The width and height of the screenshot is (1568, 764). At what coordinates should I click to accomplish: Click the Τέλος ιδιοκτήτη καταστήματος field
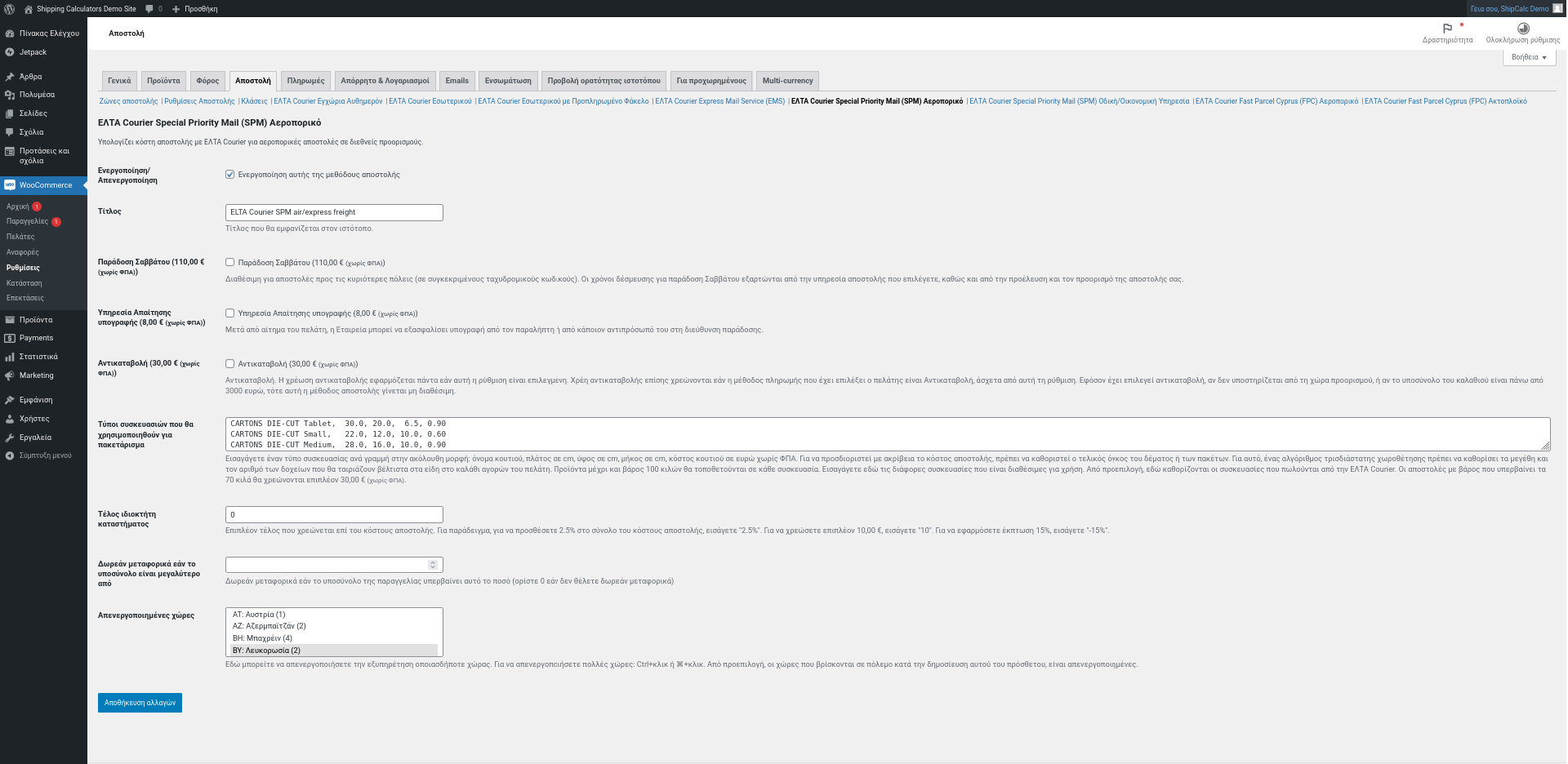click(x=334, y=515)
